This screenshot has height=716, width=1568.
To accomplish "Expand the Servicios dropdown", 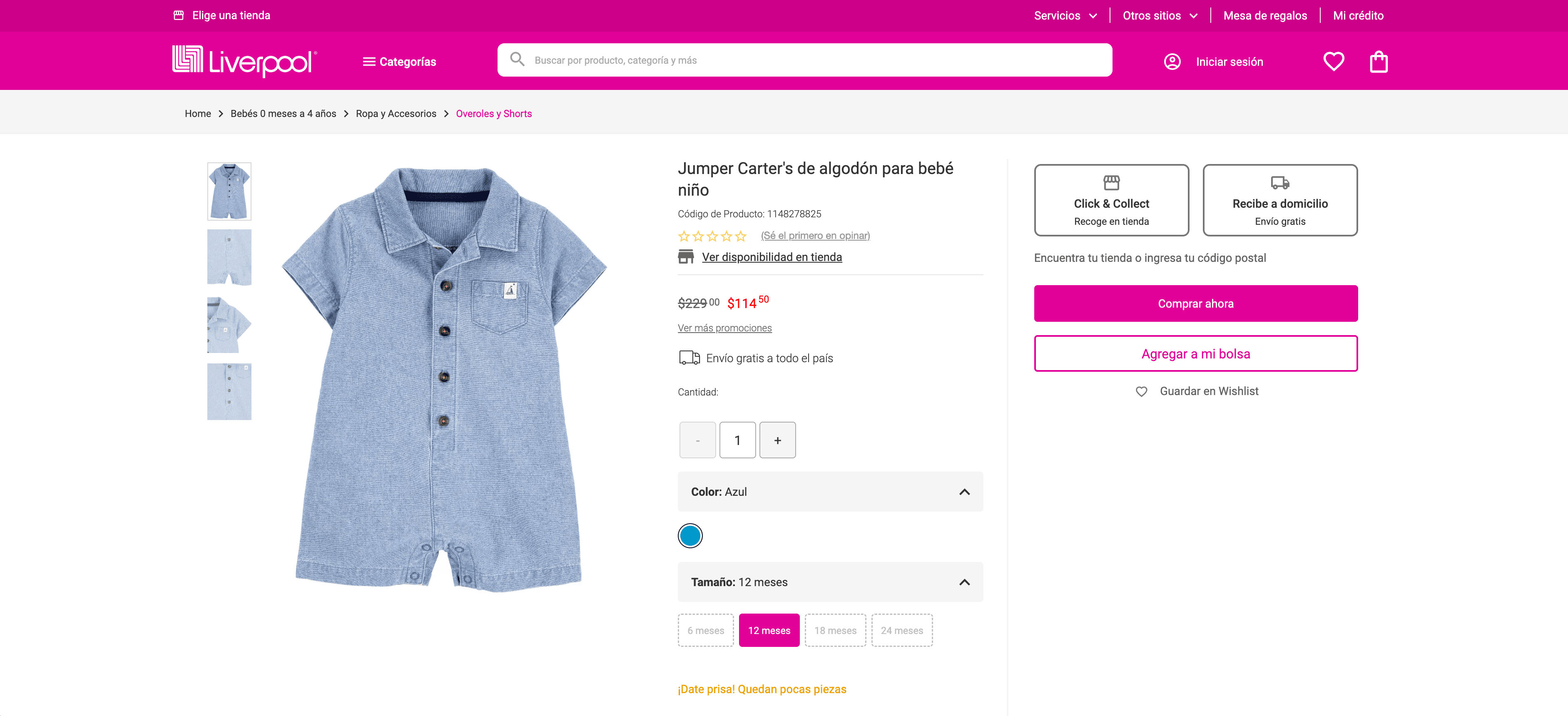I will 1065,16.
